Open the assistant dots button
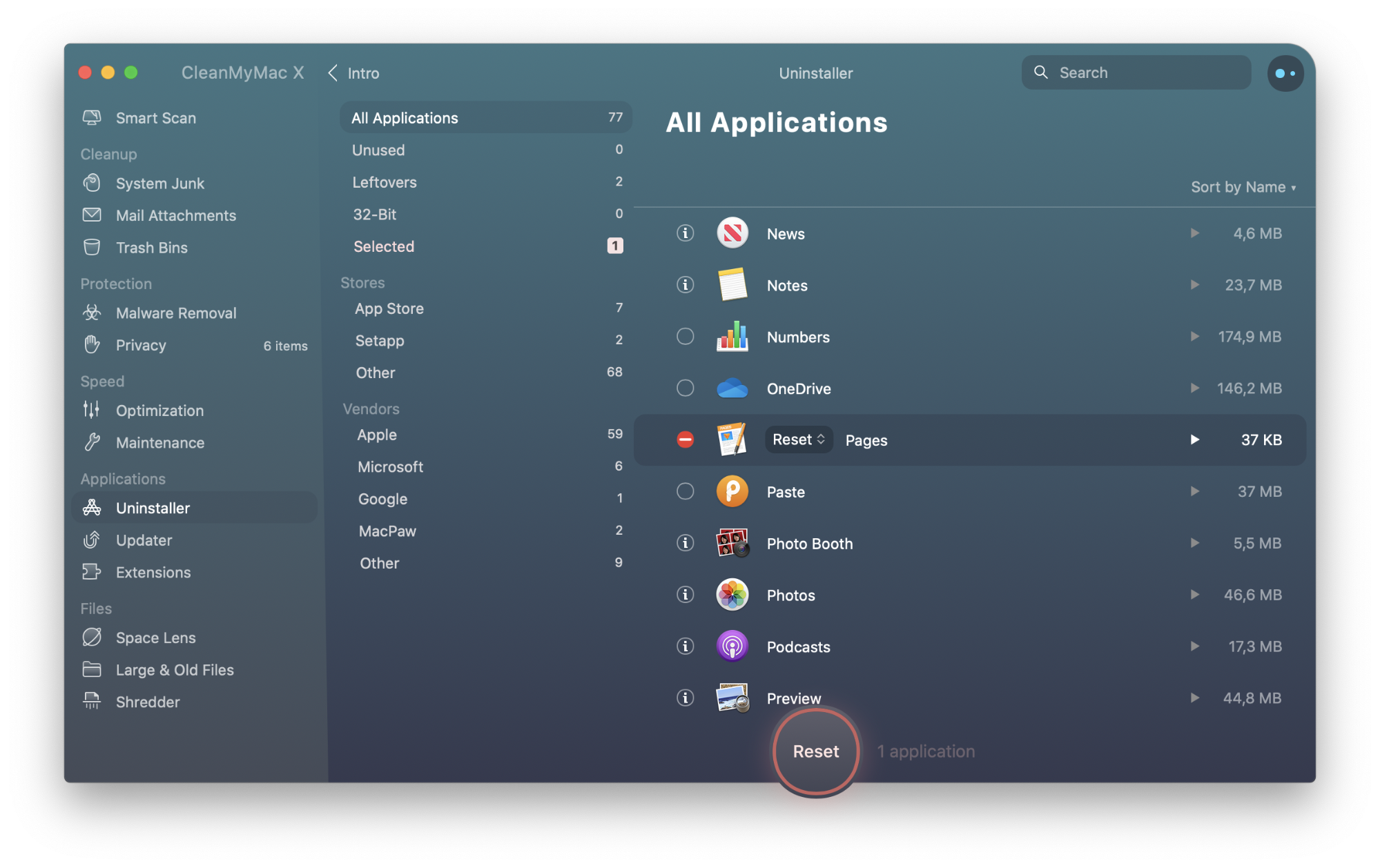The image size is (1380, 868). point(1285,73)
